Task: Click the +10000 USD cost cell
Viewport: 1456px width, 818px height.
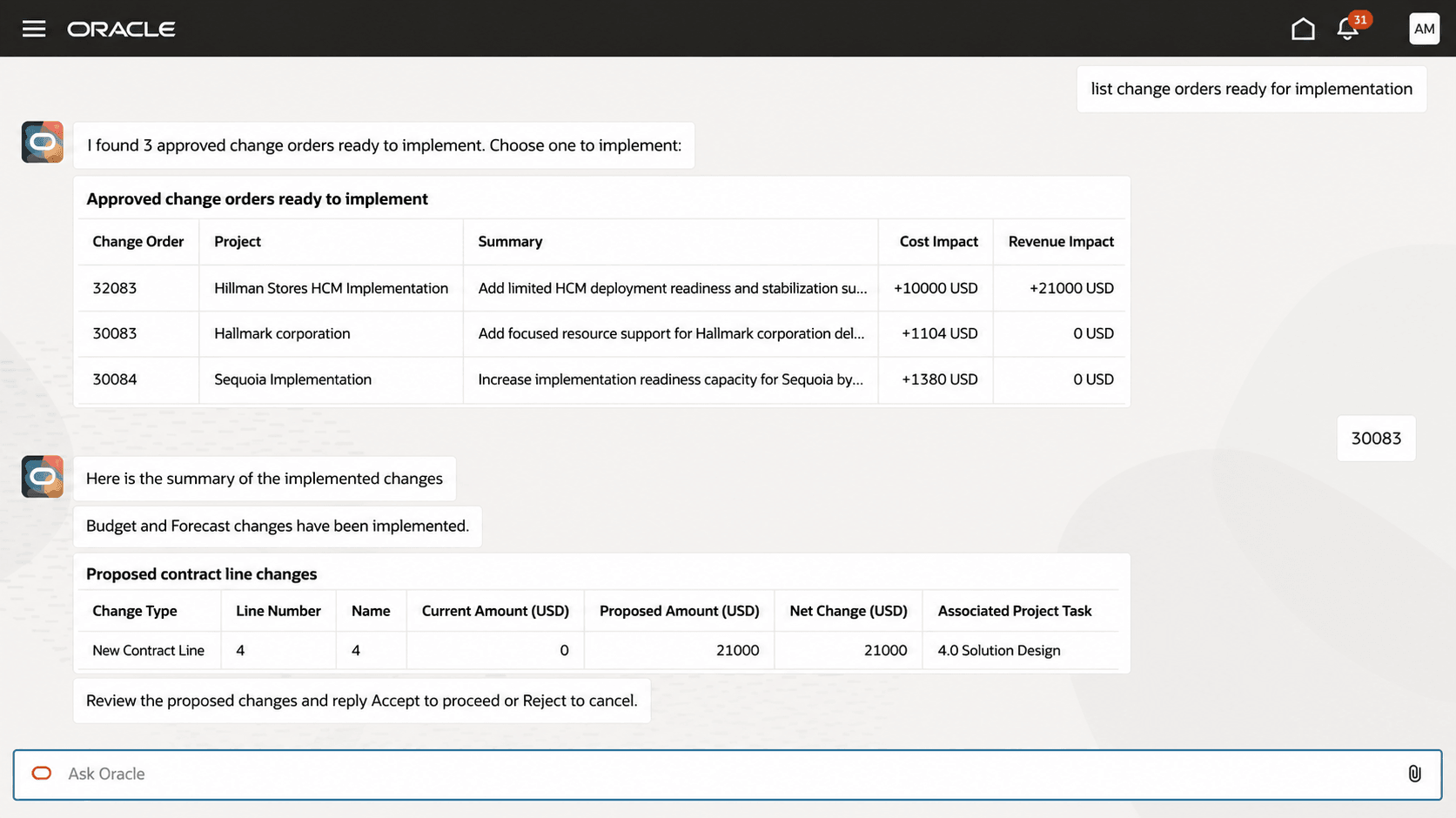Action: click(x=936, y=288)
